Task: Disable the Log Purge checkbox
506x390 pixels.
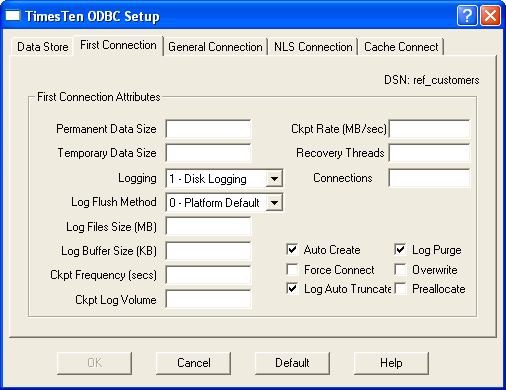Action: tap(400, 250)
